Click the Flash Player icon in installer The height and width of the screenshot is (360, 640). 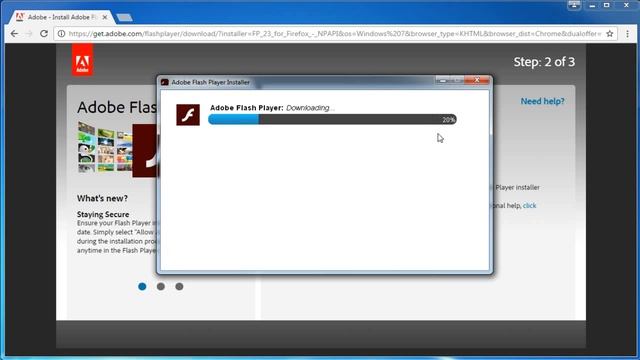click(x=188, y=115)
